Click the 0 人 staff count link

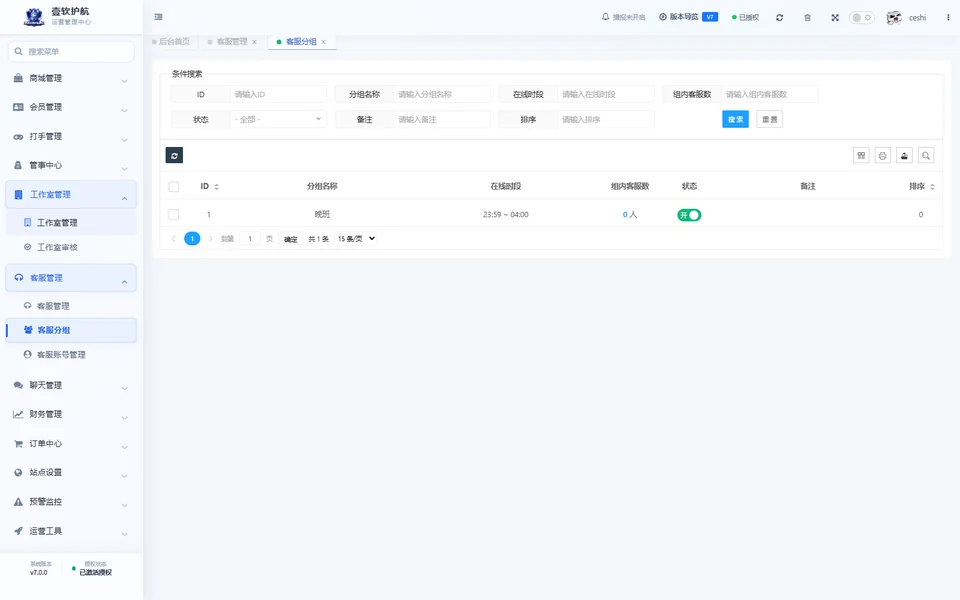[629, 214]
